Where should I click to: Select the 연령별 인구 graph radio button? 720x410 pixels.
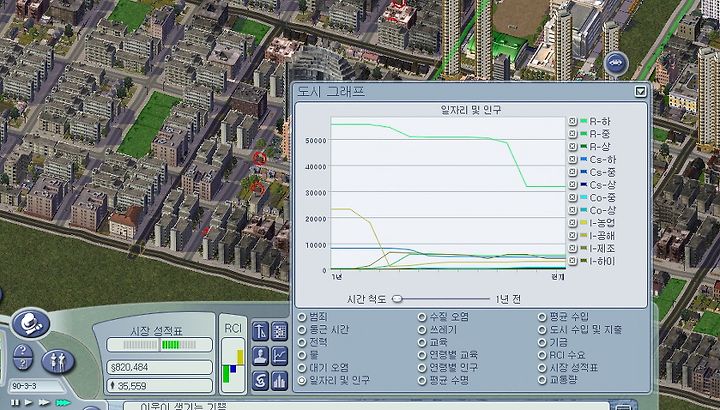point(422,368)
